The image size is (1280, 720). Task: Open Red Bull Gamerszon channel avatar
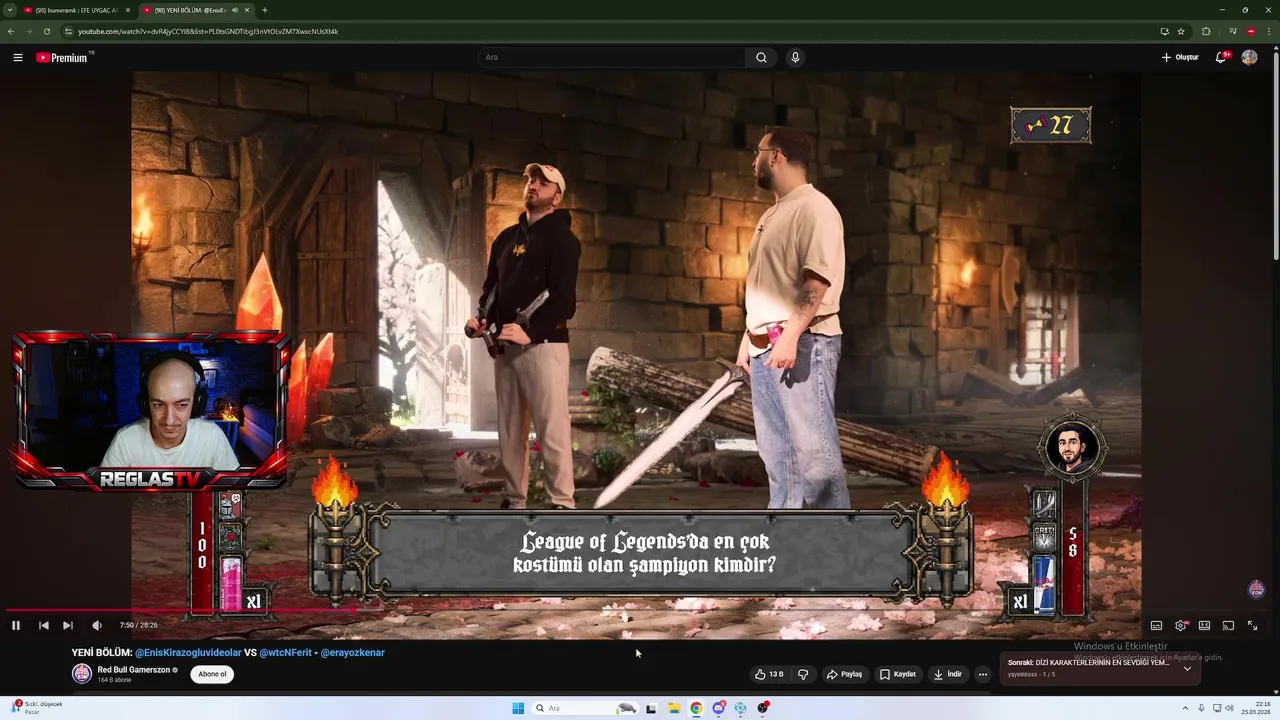[x=82, y=673]
